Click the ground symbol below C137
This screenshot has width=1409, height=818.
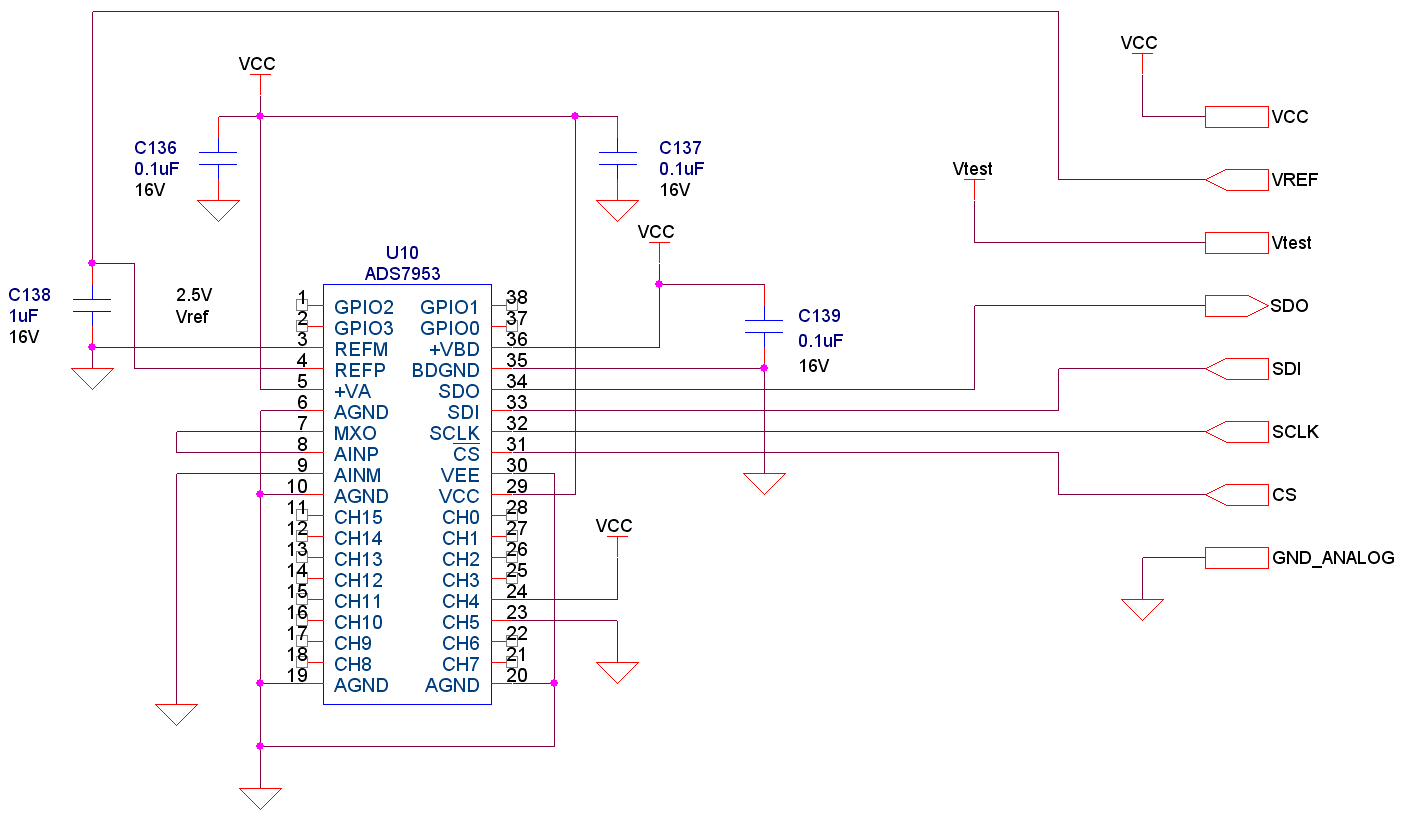pos(617,210)
